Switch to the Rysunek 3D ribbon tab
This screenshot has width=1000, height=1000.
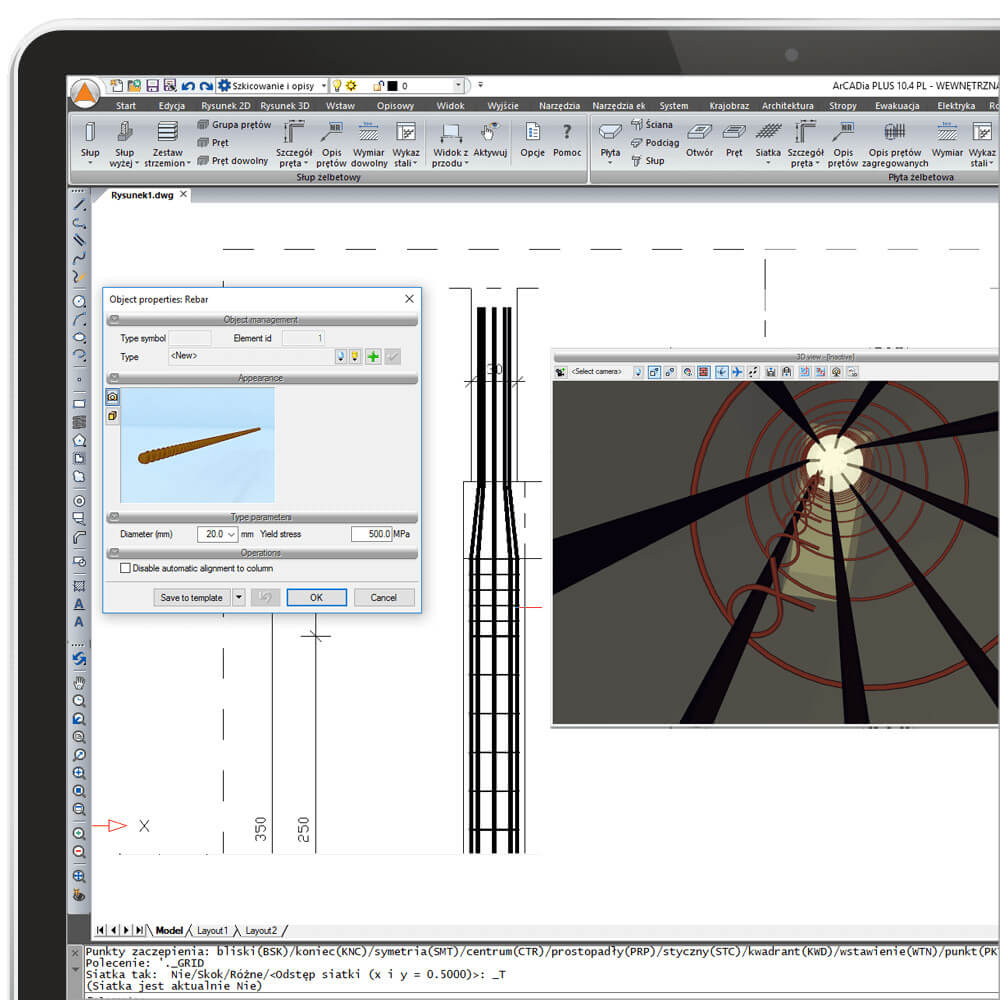point(284,106)
